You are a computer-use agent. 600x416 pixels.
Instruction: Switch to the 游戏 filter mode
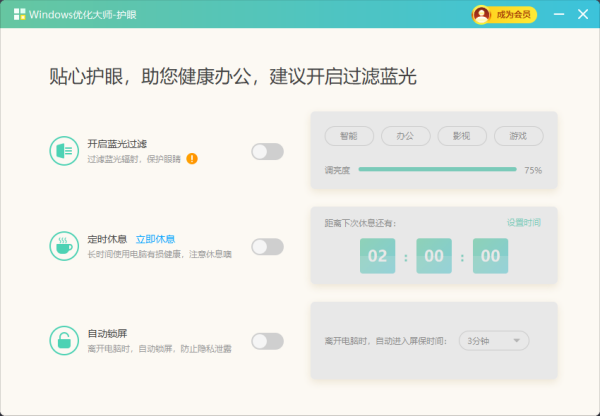pyautogui.click(x=518, y=135)
